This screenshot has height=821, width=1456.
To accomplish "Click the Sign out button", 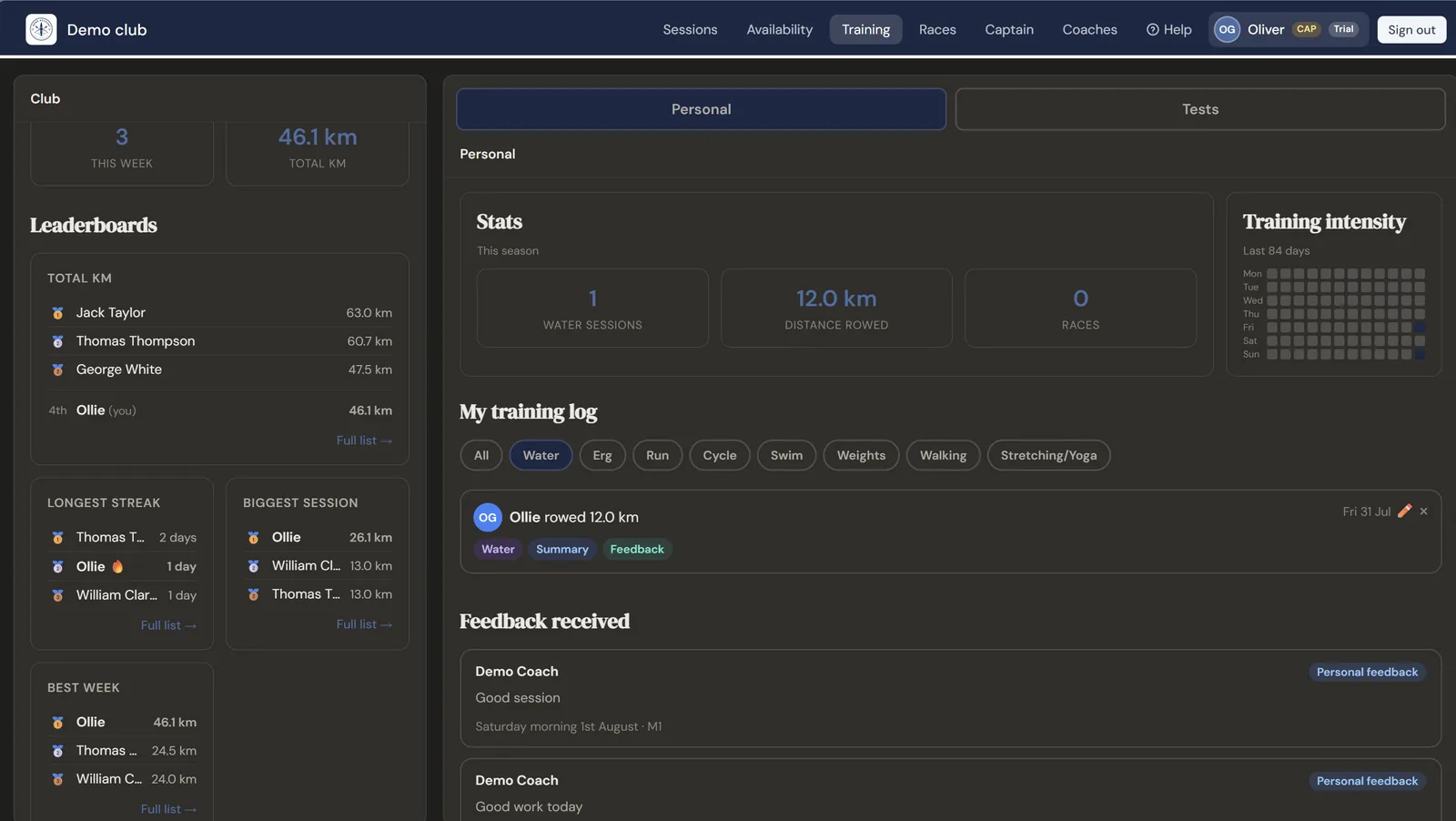I will pyautogui.click(x=1411, y=29).
